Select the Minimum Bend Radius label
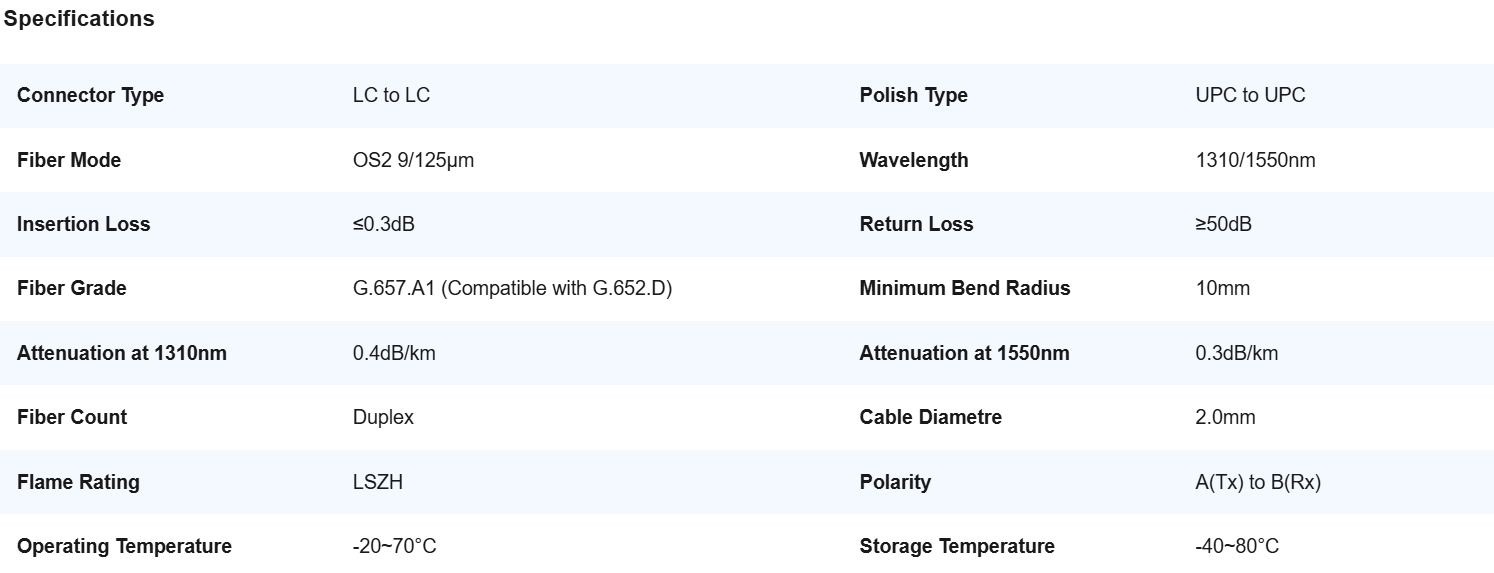Image resolution: width=1494 pixels, height=573 pixels. (x=965, y=288)
